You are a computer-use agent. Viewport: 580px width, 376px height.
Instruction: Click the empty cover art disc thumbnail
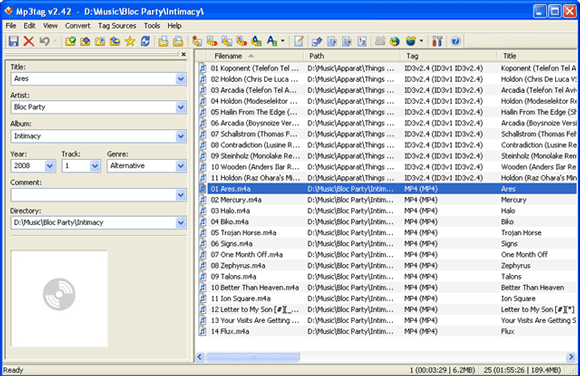[x=59, y=298]
